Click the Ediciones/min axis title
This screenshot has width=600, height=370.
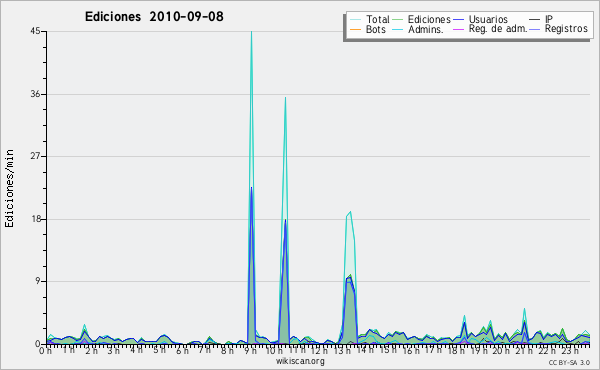coord(9,188)
